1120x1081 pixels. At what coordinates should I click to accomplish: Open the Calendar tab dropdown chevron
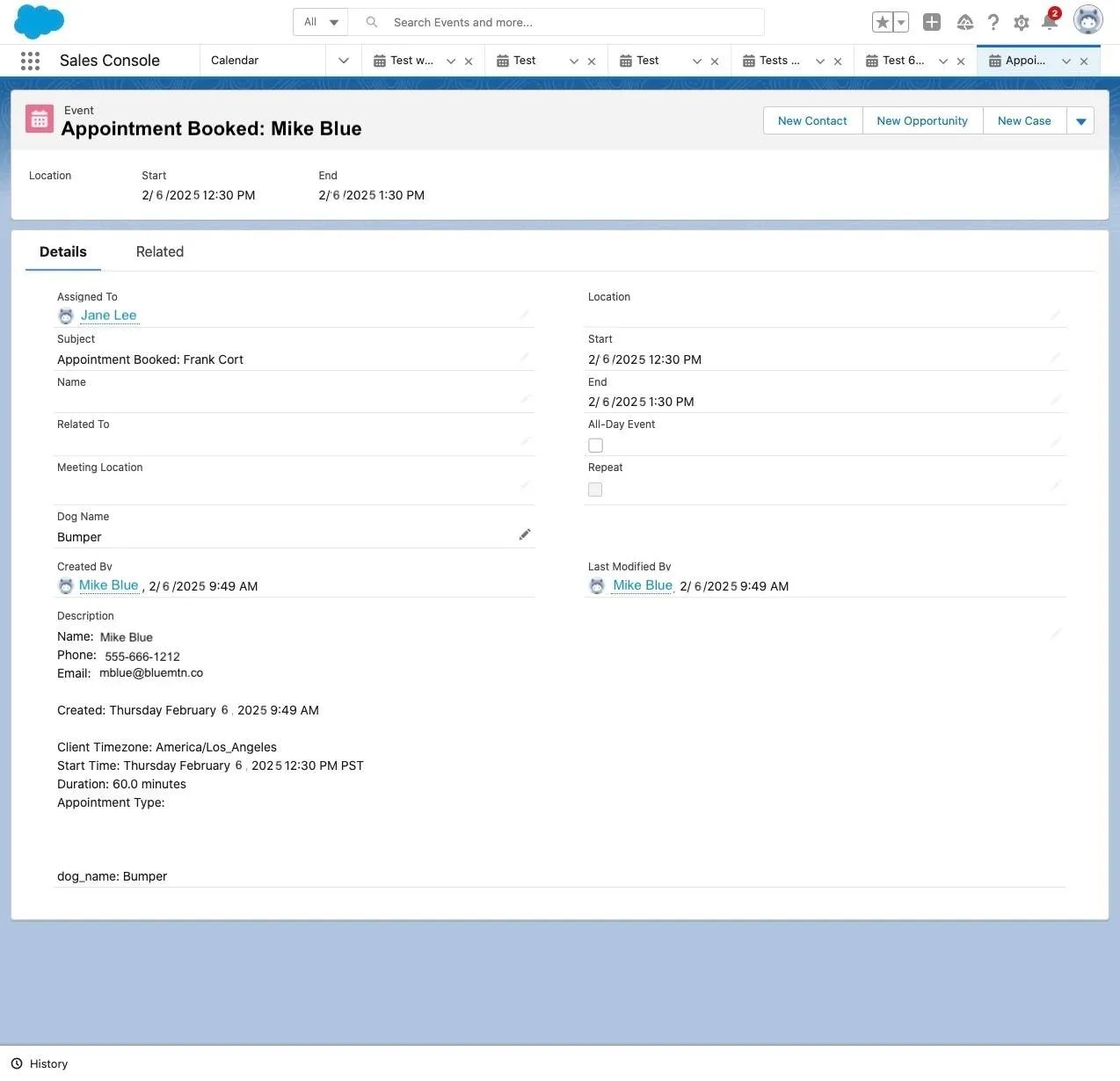(343, 60)
